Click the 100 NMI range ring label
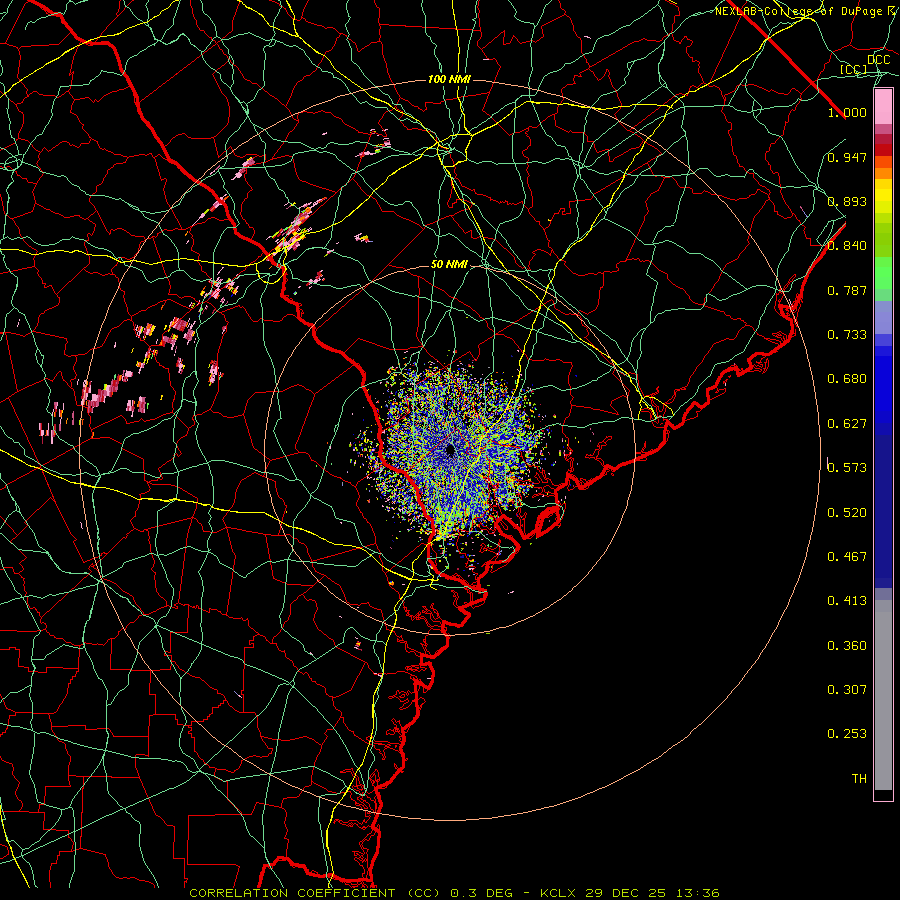The image size is (900, 900). [449, 79]
